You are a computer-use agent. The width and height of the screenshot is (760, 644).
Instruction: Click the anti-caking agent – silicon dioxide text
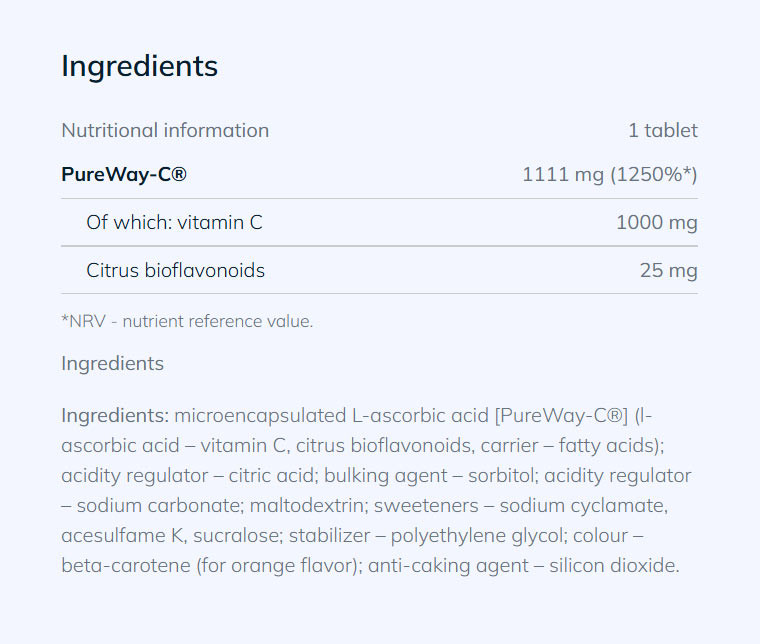pyautogui.click(x=524, y=565)
